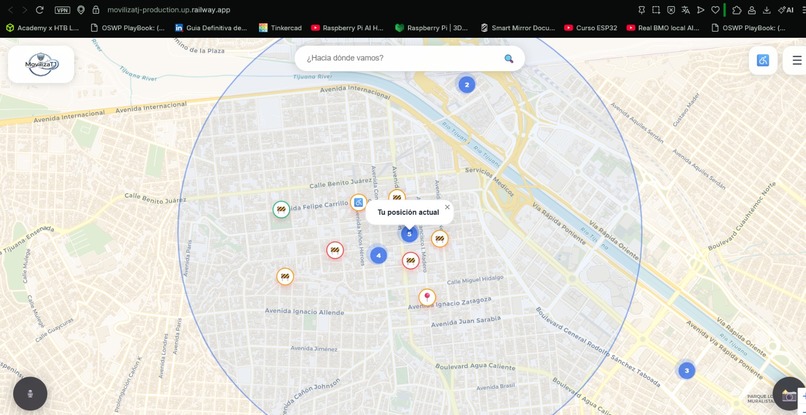Open the wheelchair accessibility mode button
The height and width of the screenshot is (415, 806).
[x=763, y=60]
